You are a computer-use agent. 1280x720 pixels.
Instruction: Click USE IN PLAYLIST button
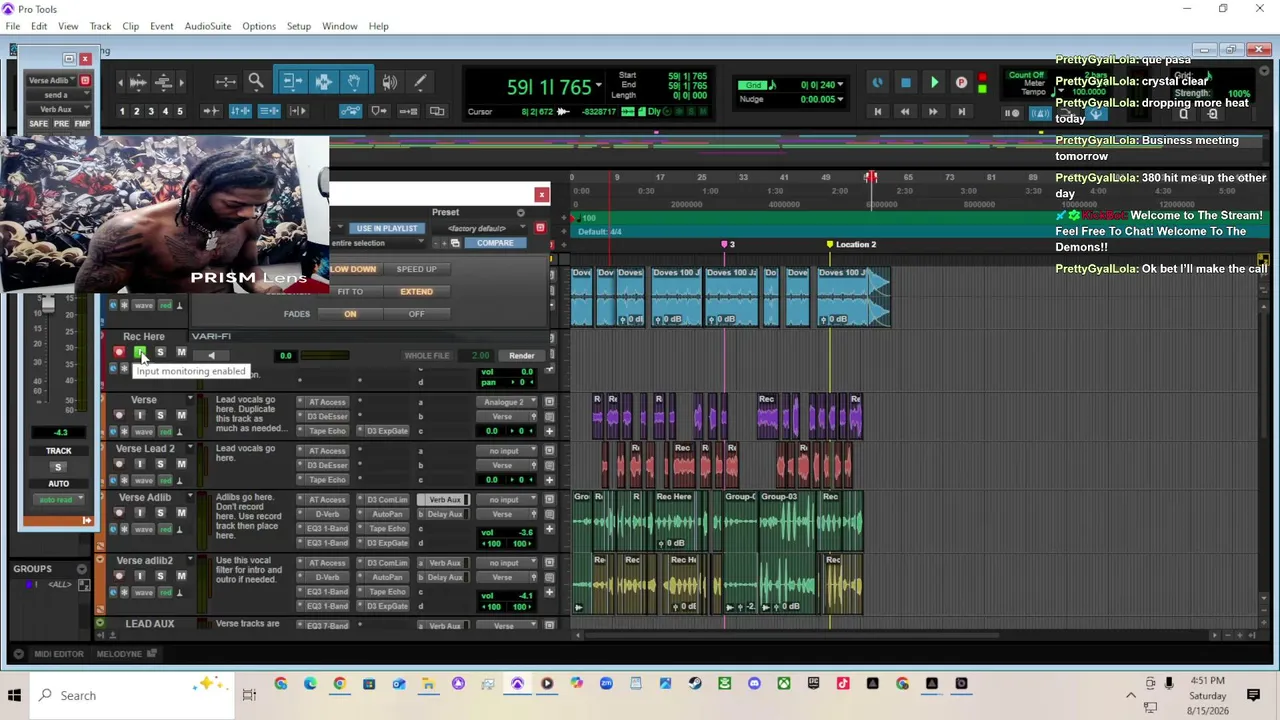[386, 228]
